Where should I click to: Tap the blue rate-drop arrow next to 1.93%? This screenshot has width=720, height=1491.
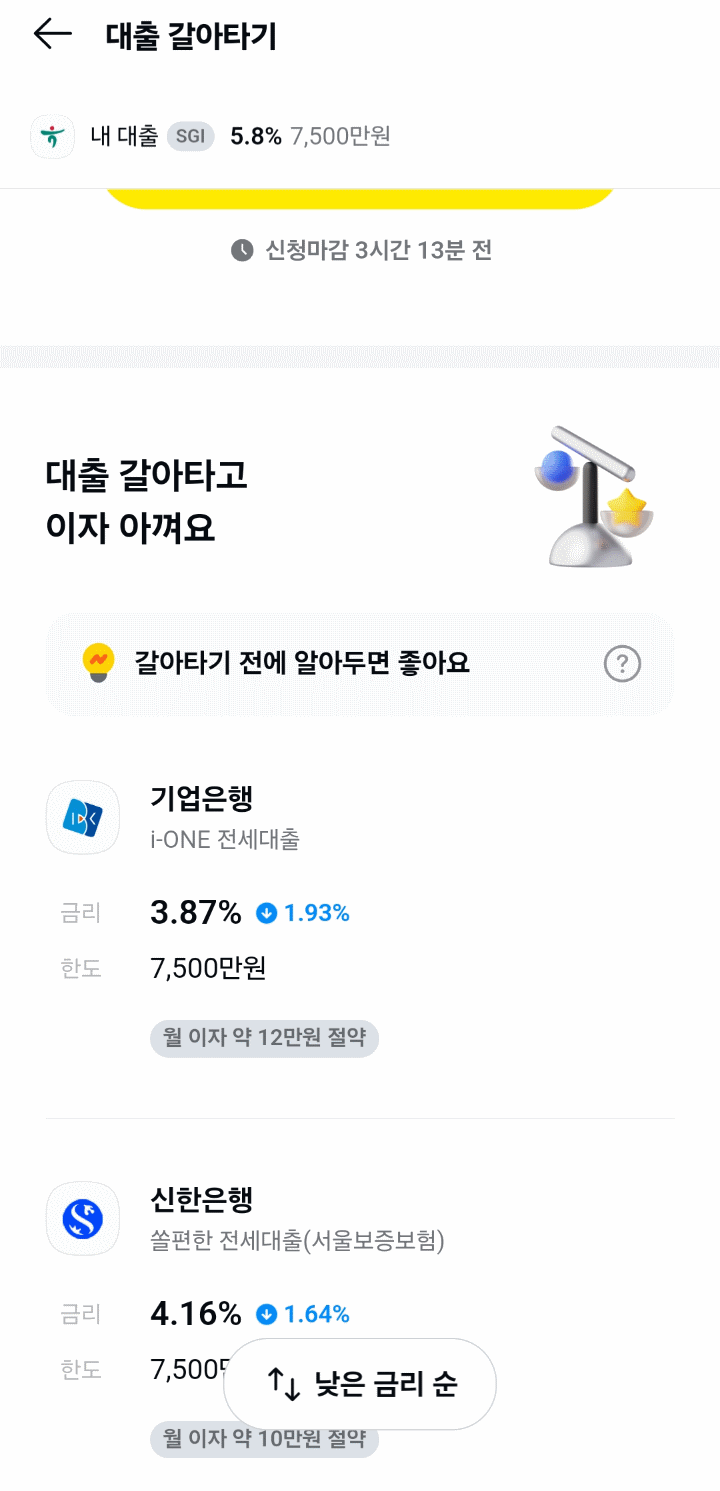[x=266, y=912]
